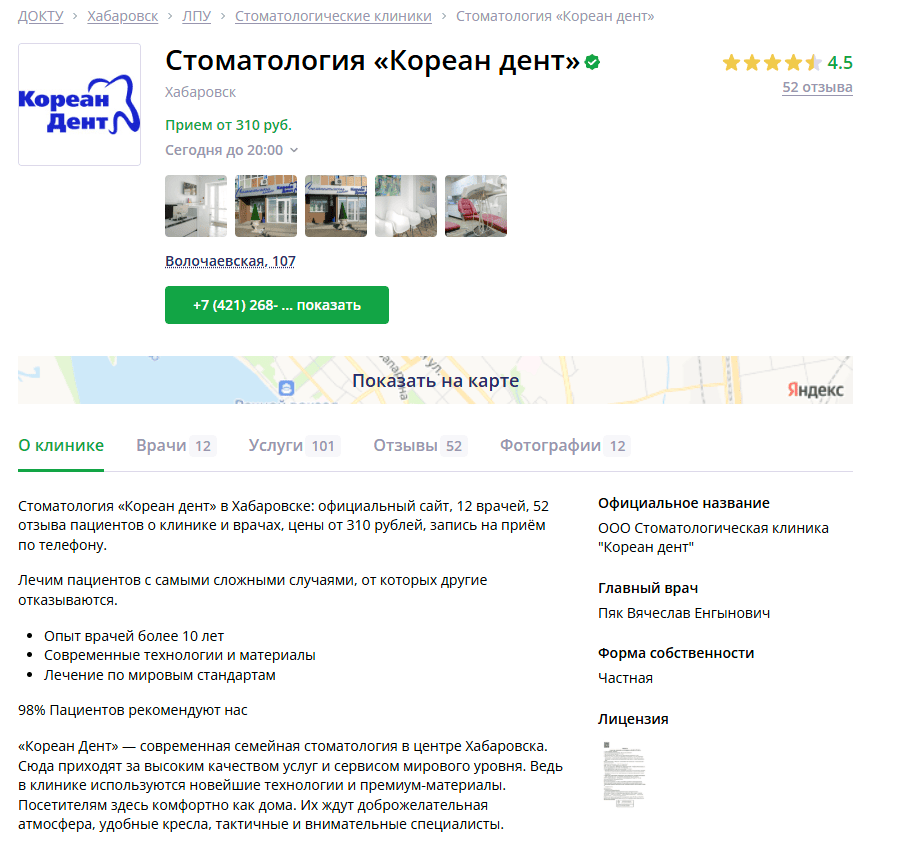Open the fourth photo with white chairs
The height and width of the screenshot is (842, 904).
pos(406,206)
